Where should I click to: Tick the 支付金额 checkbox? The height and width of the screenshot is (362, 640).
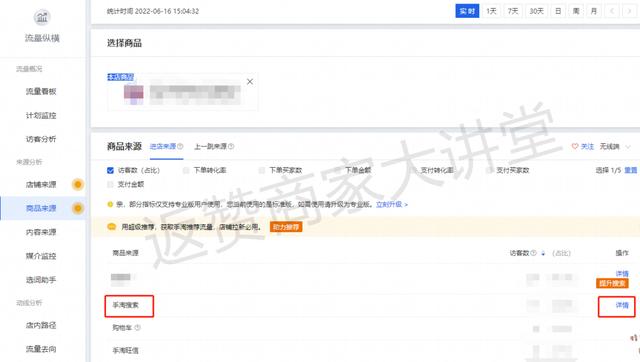(110, 184)
